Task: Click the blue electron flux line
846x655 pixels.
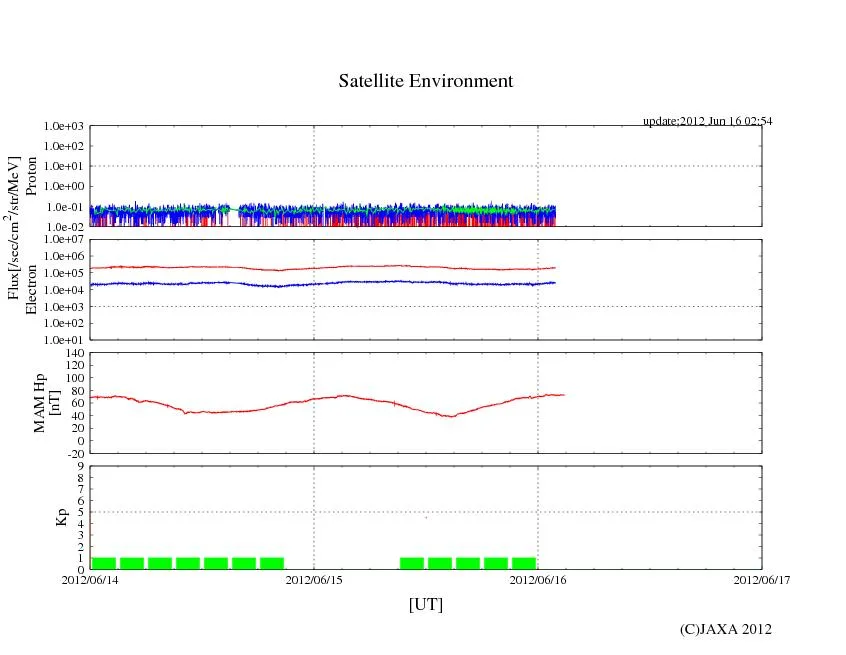Action: point(200,283)
